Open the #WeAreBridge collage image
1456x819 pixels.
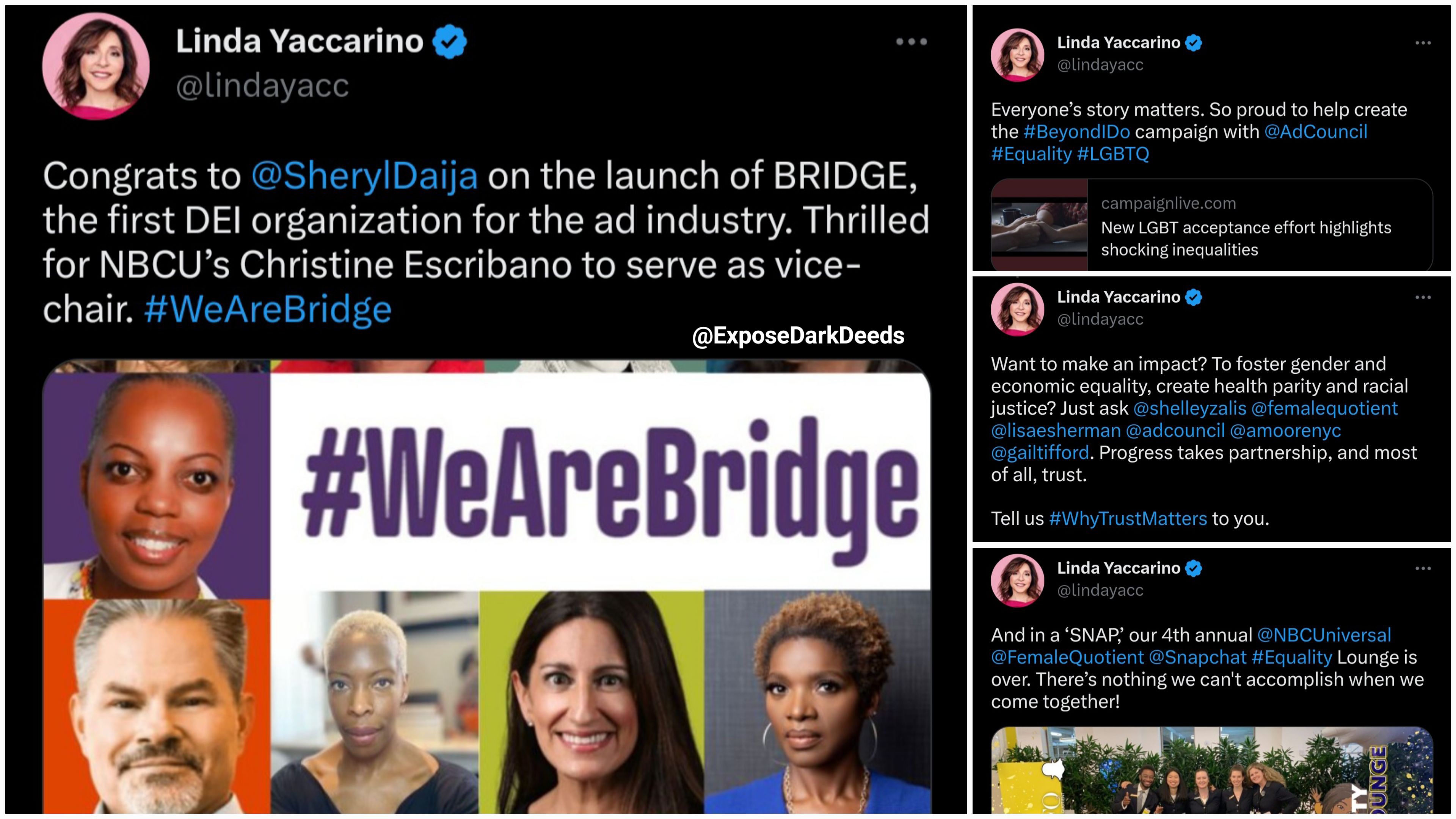coord(486,586)
